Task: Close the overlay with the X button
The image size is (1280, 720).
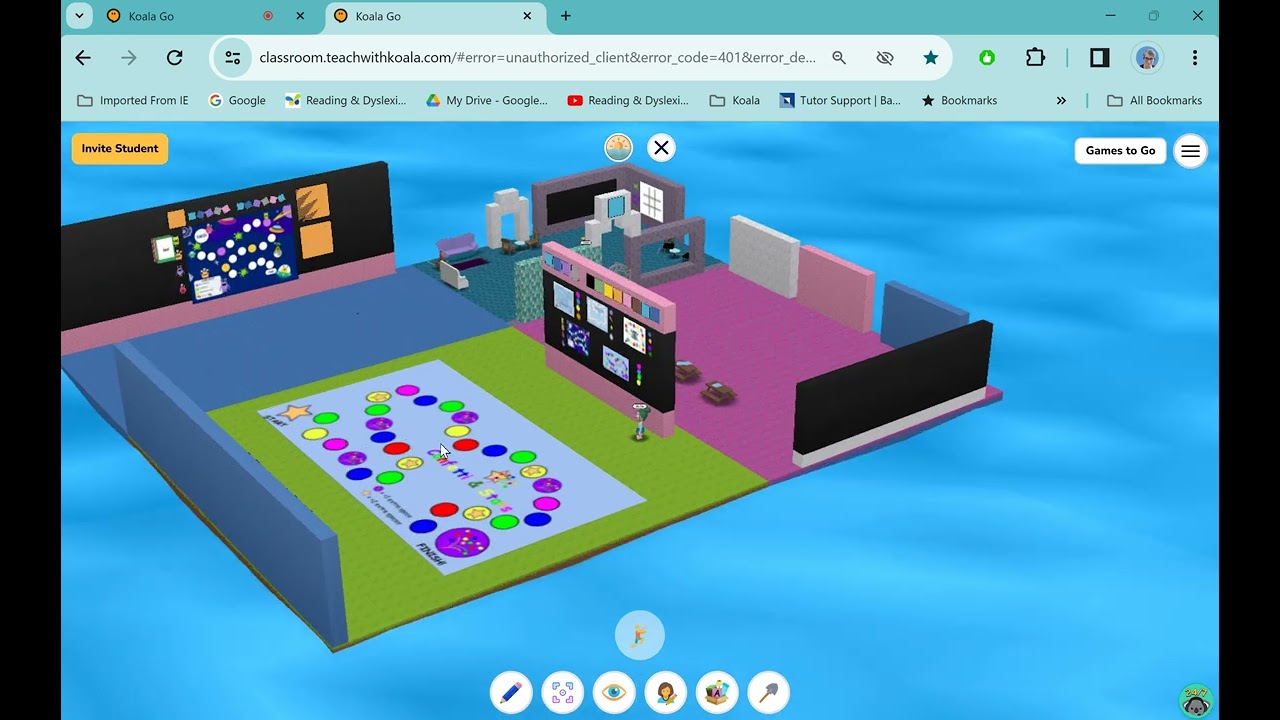Action: (x=661, y=148)
